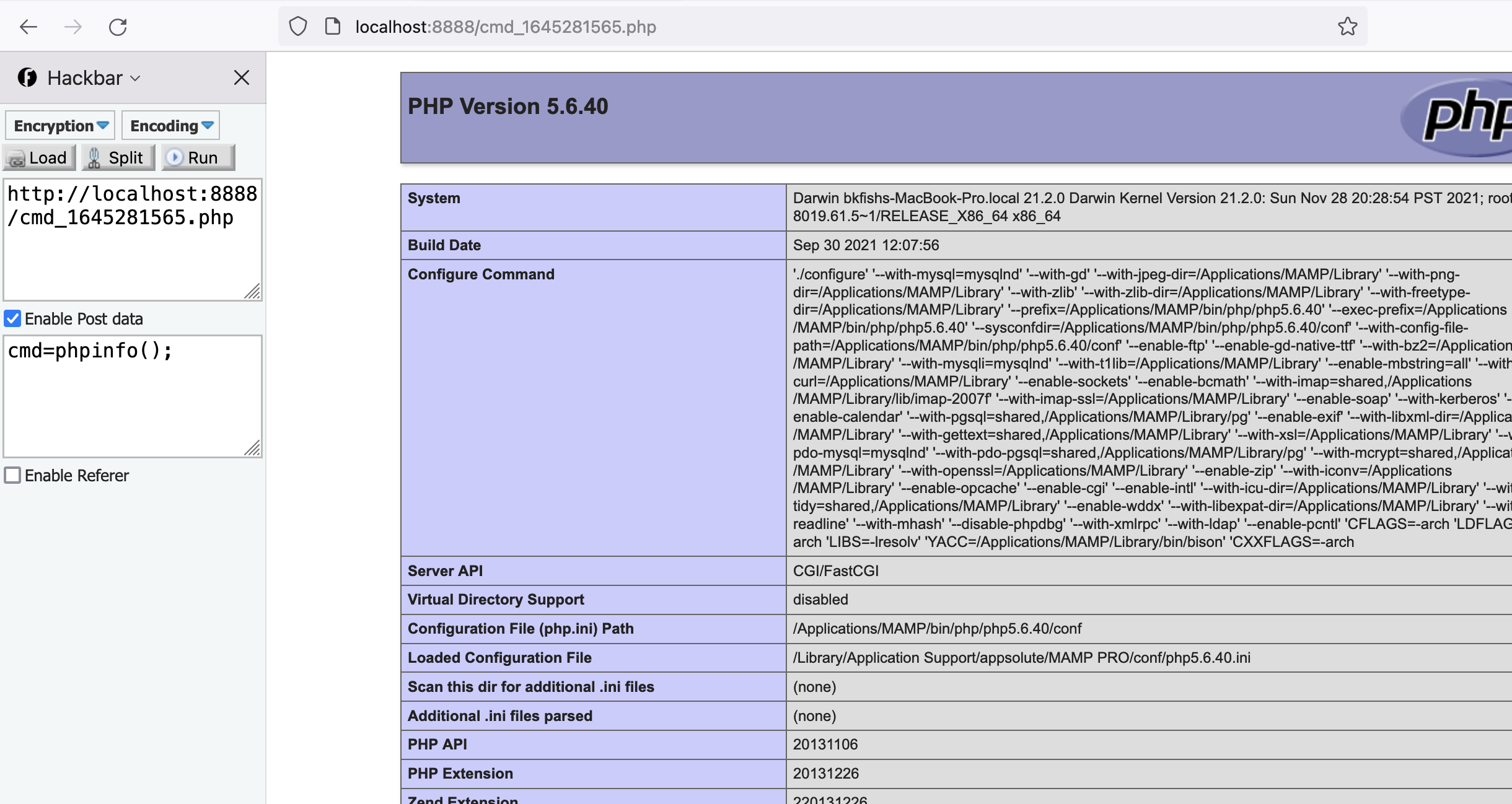Reload the current page

[118, 27]
